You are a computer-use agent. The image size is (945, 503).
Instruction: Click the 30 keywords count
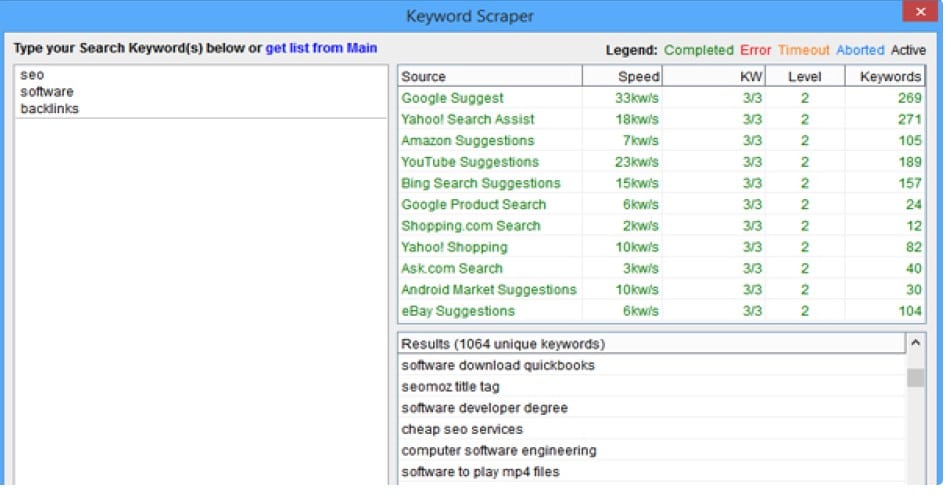(x=914, y=290)
